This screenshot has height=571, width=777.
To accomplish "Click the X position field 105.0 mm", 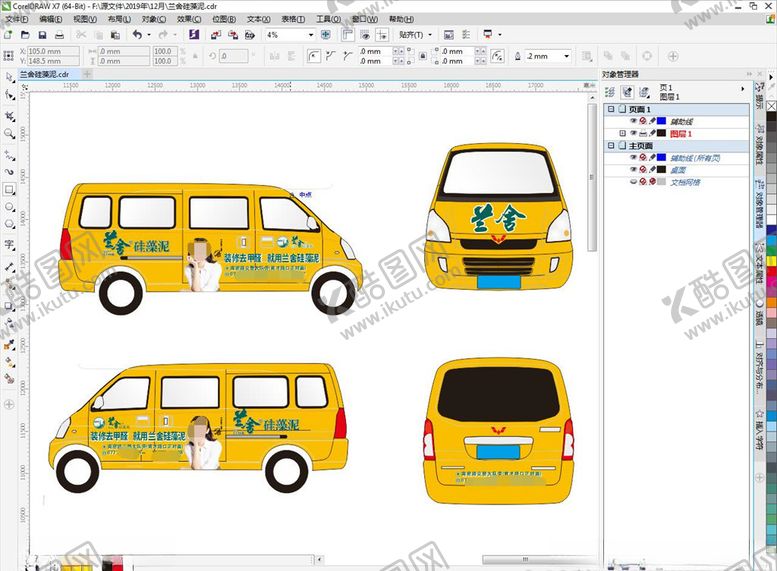I will 53,51.
